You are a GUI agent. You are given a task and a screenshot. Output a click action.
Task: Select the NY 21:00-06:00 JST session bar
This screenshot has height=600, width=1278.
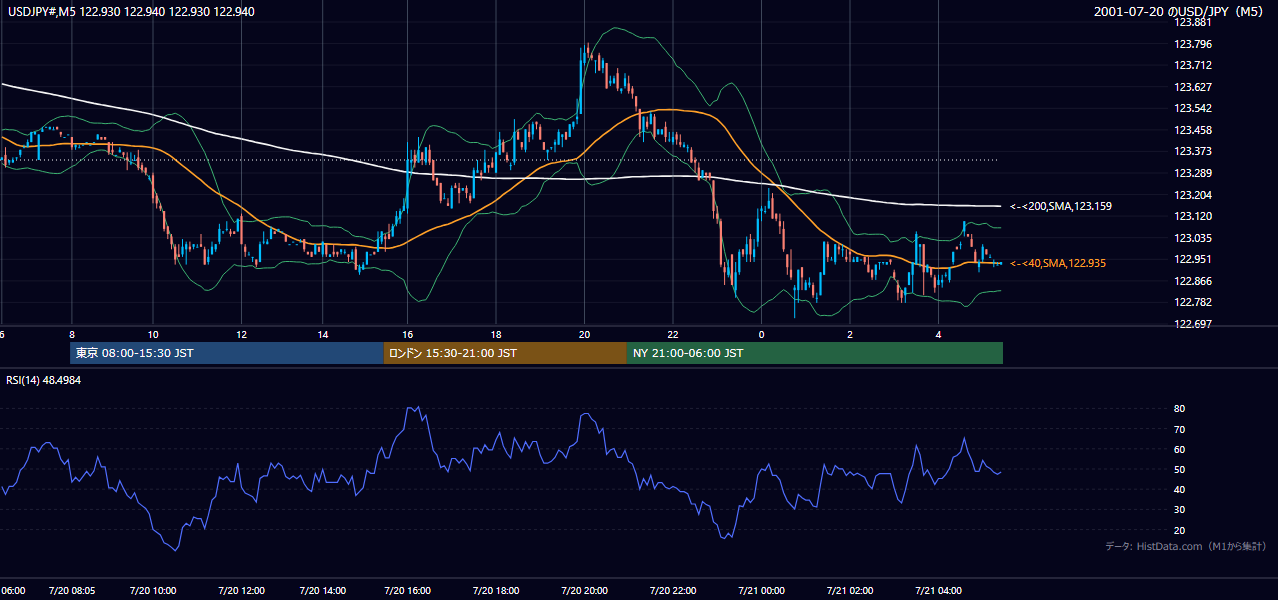[x=815, y=353]
